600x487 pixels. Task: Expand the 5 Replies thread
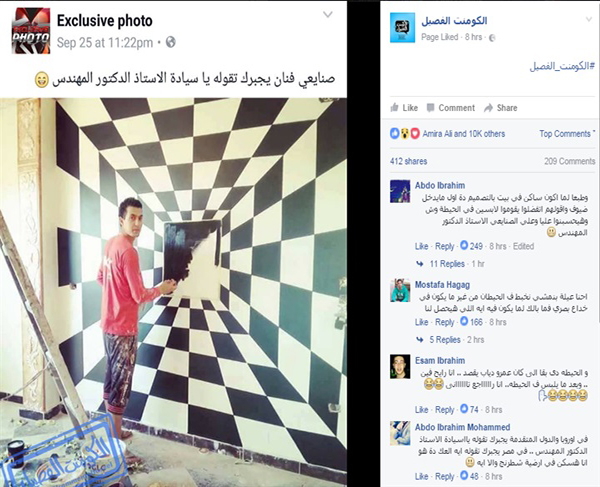[445, 339]
